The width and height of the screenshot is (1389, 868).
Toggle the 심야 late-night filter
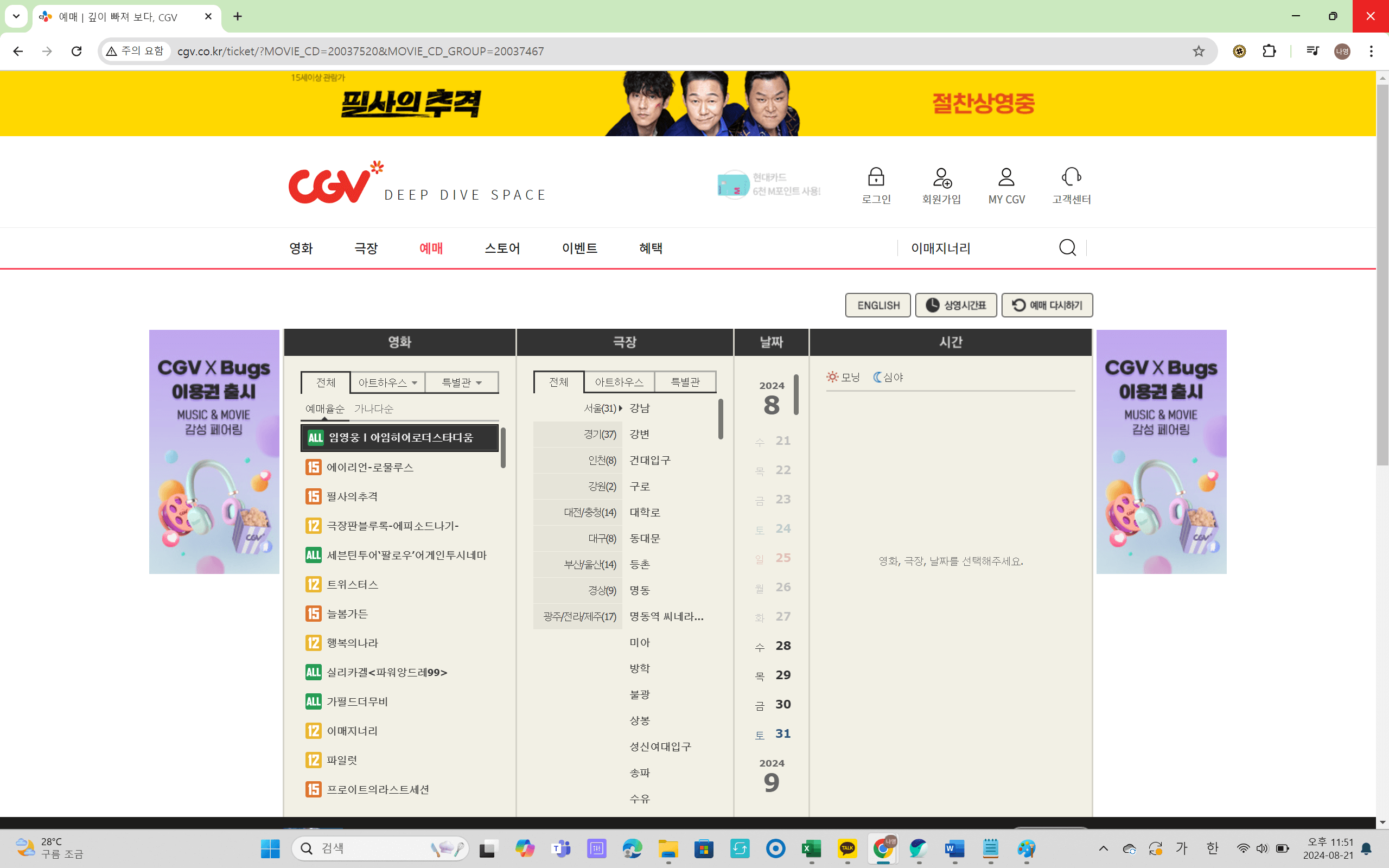888,377
